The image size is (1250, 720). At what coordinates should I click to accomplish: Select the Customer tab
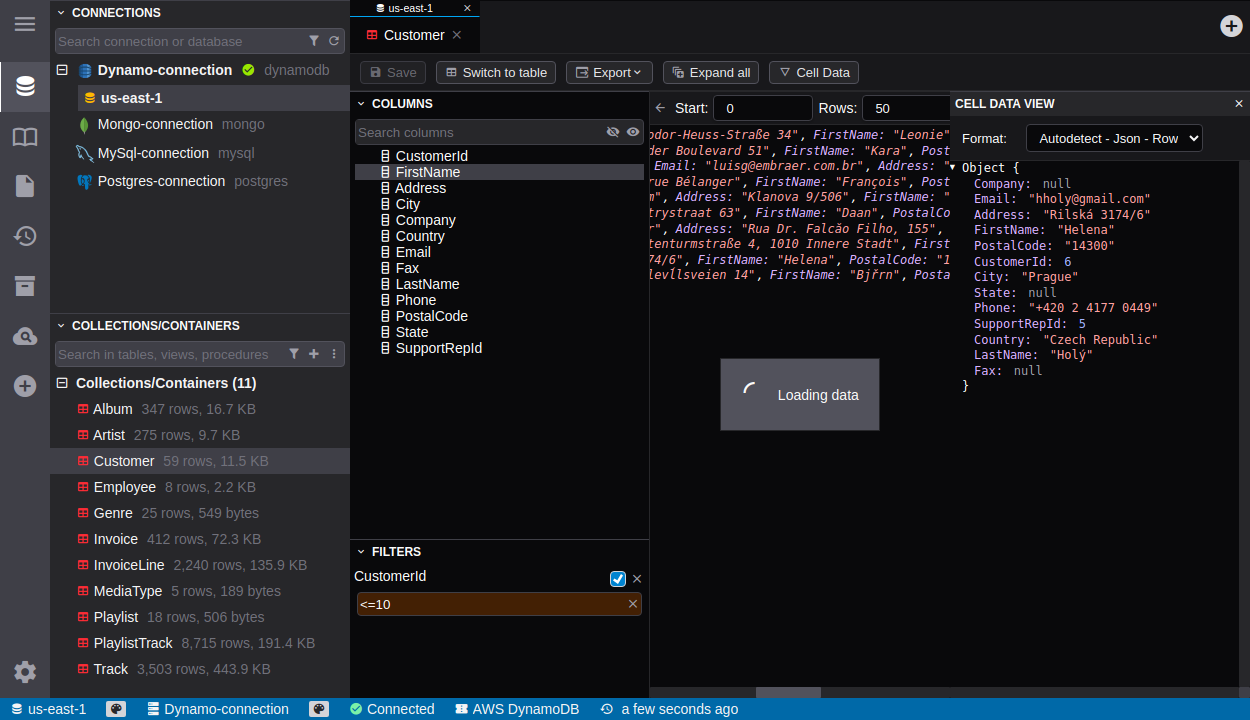pos(413,35)
